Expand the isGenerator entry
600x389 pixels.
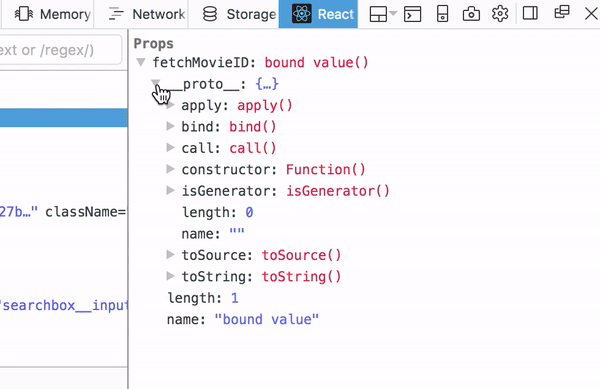[170, 190]
